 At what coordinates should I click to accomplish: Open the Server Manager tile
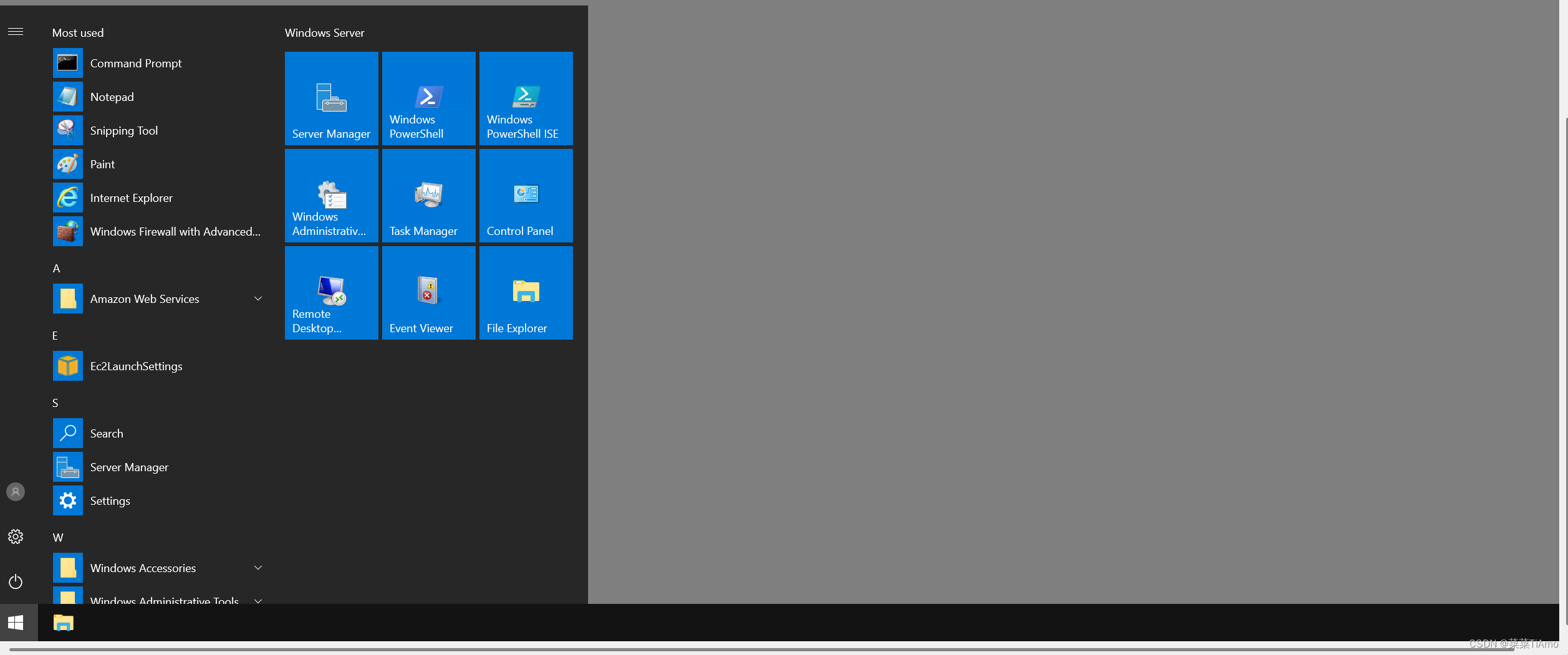(x=332, y=98)
